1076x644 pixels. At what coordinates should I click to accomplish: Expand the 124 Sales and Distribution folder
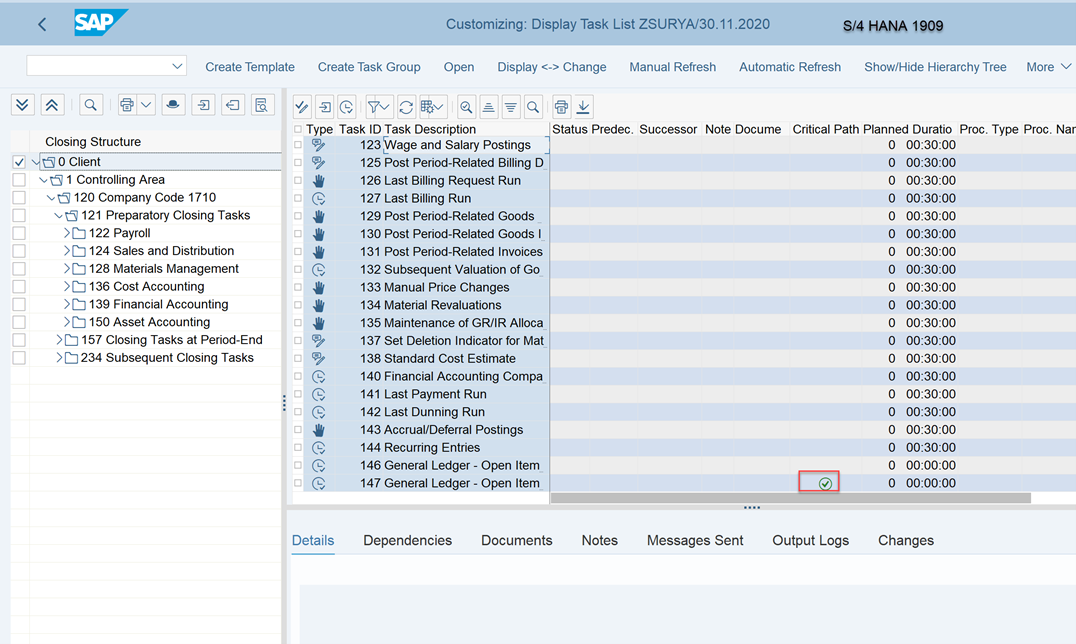pyautogui.click(x=67, y=251)
